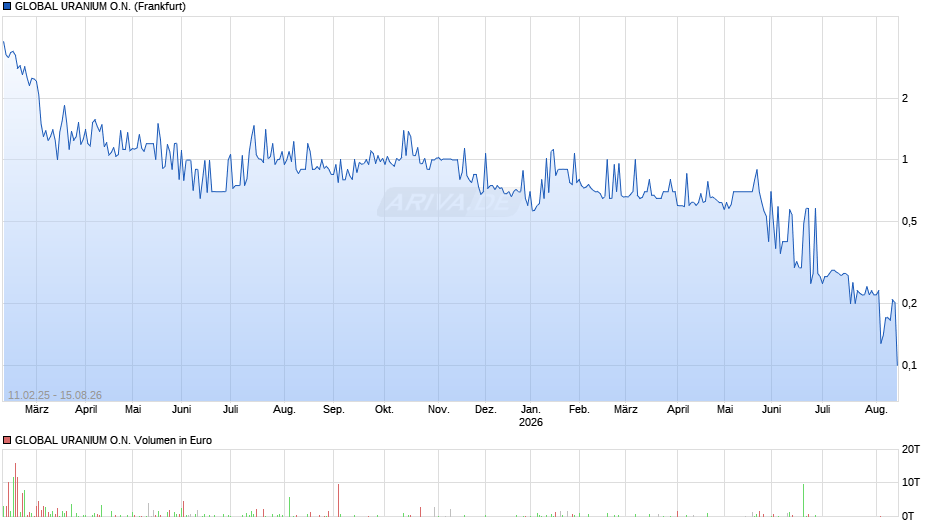Click the price axis value '0,2'
This screenshot has height=526, width=940.
click(x=909, y=303)
